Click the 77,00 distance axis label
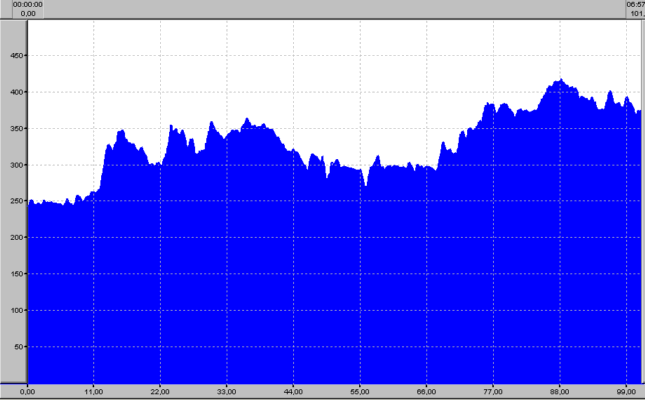 [493, 391]
